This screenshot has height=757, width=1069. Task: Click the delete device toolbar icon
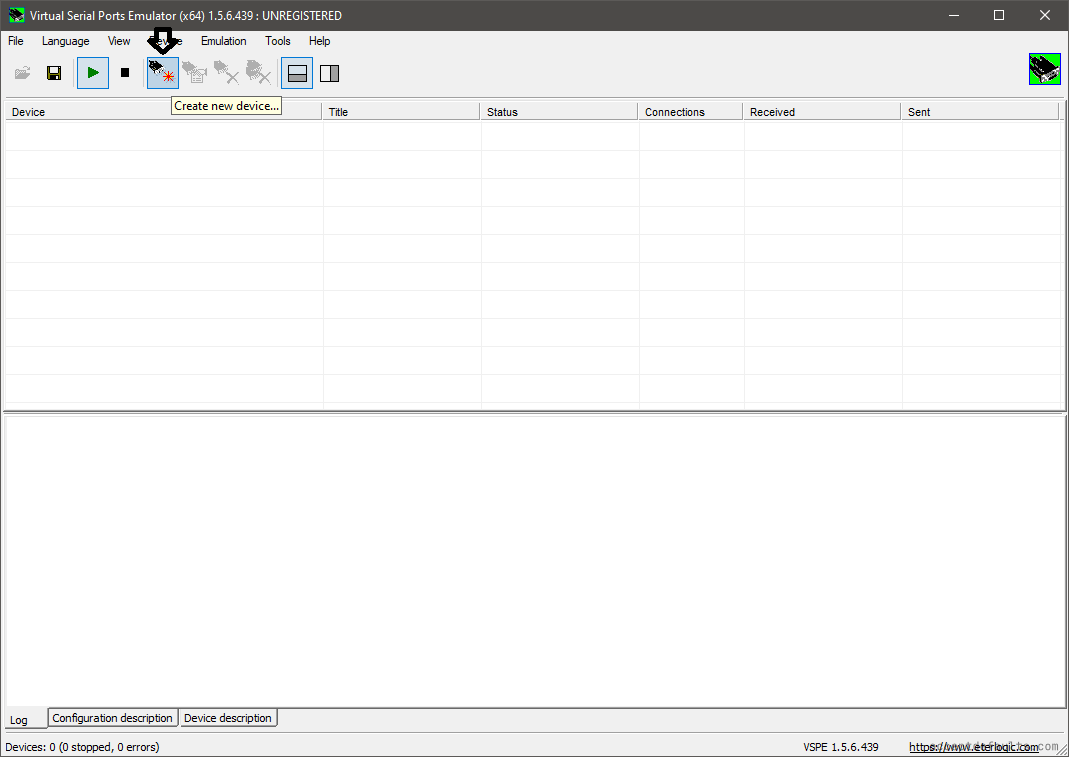tap(226, 73)
